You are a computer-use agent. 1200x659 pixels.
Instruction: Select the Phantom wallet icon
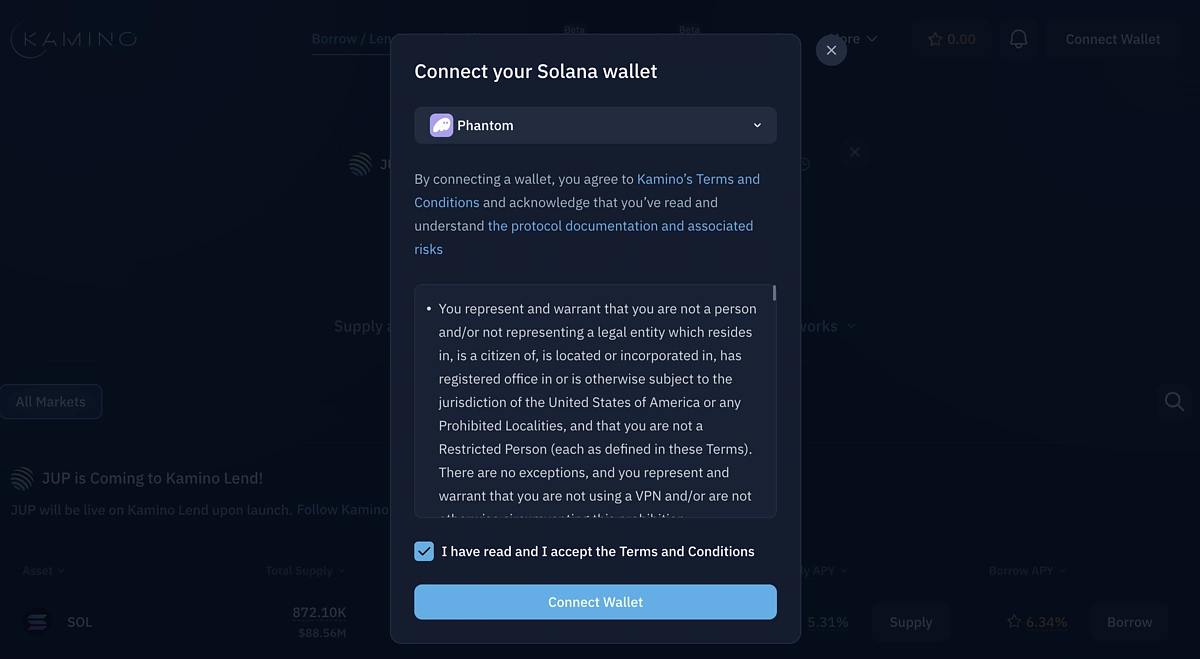(x=440, y=125)
